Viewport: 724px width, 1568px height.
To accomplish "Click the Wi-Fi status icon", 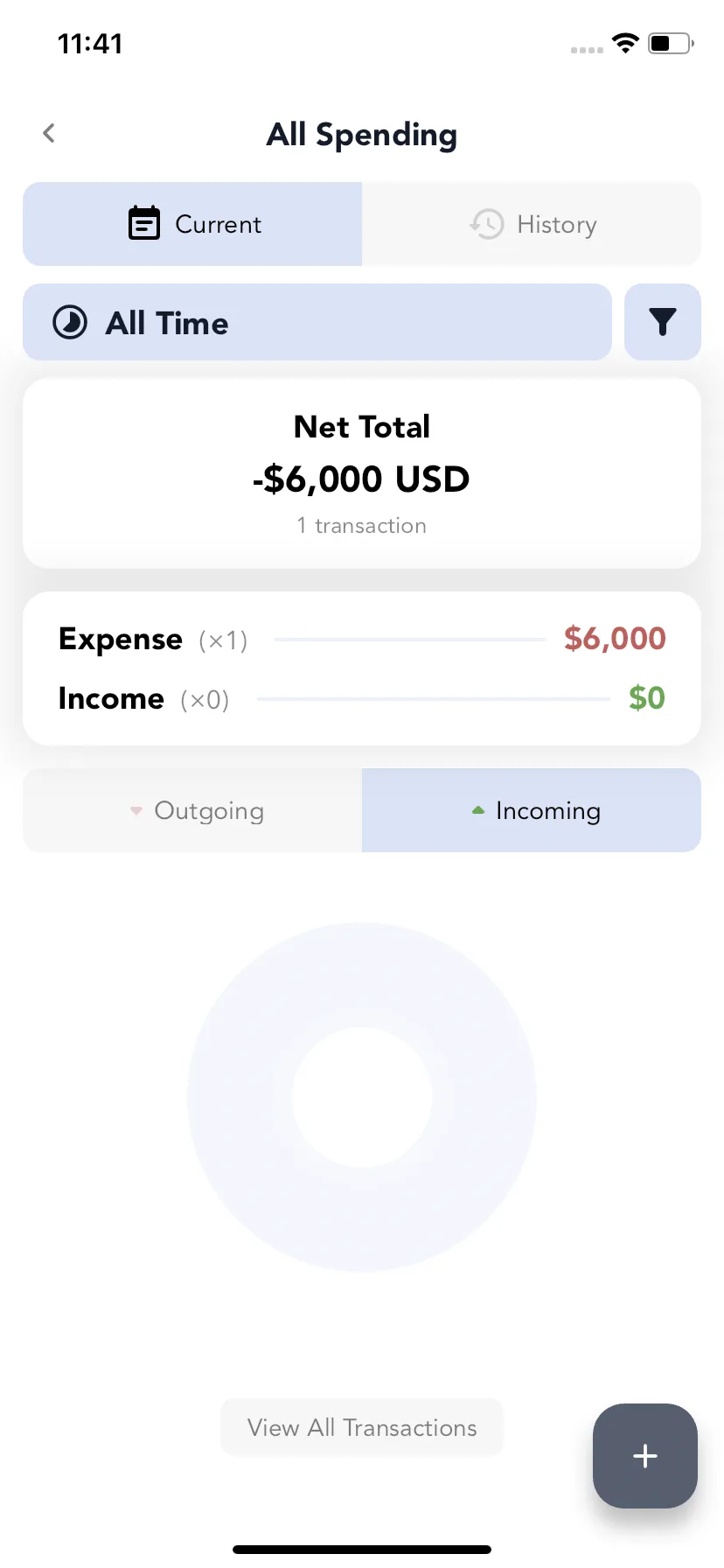I will click(x=625, y=42).
